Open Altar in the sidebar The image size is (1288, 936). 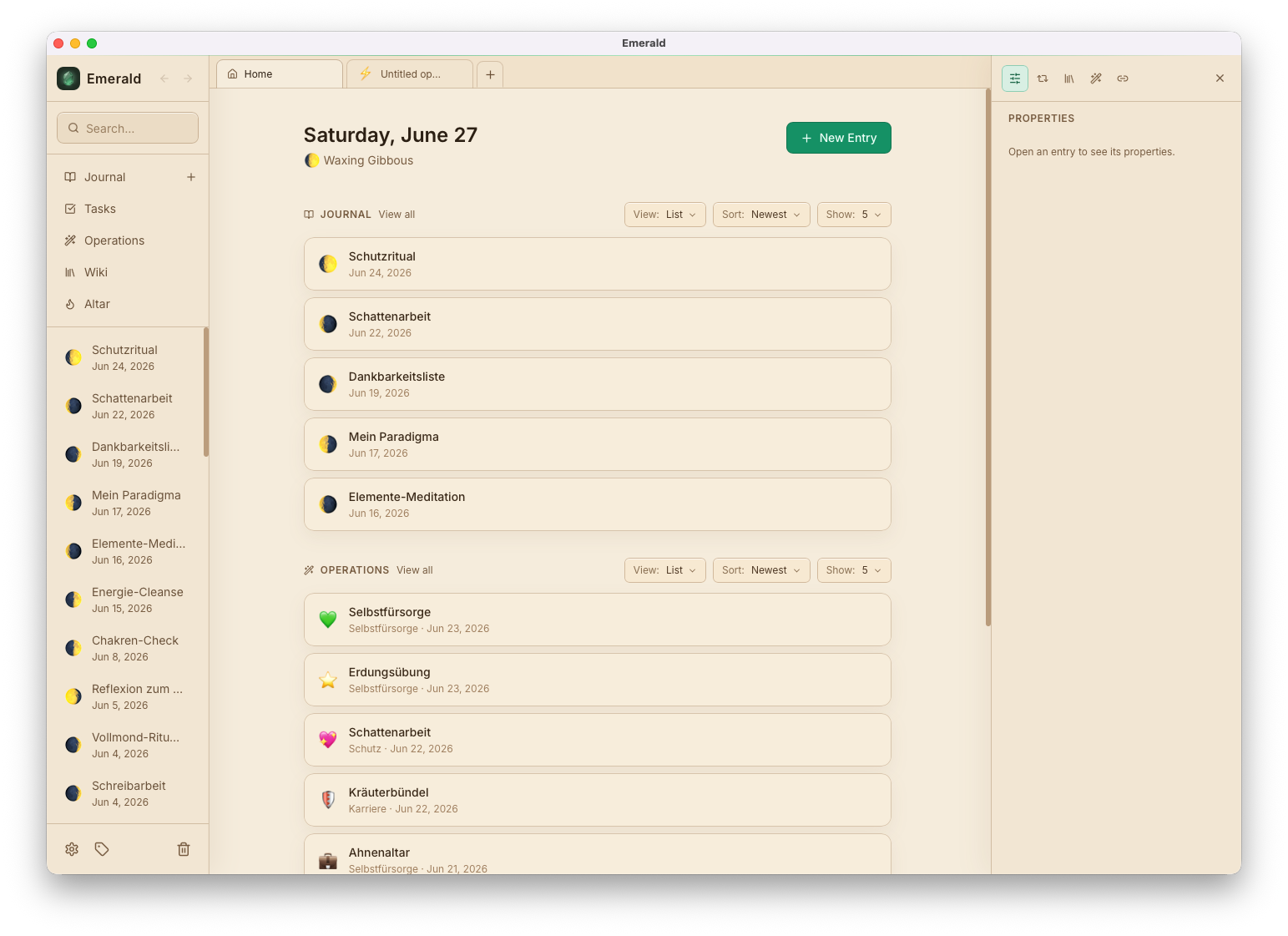click(128, 304)
